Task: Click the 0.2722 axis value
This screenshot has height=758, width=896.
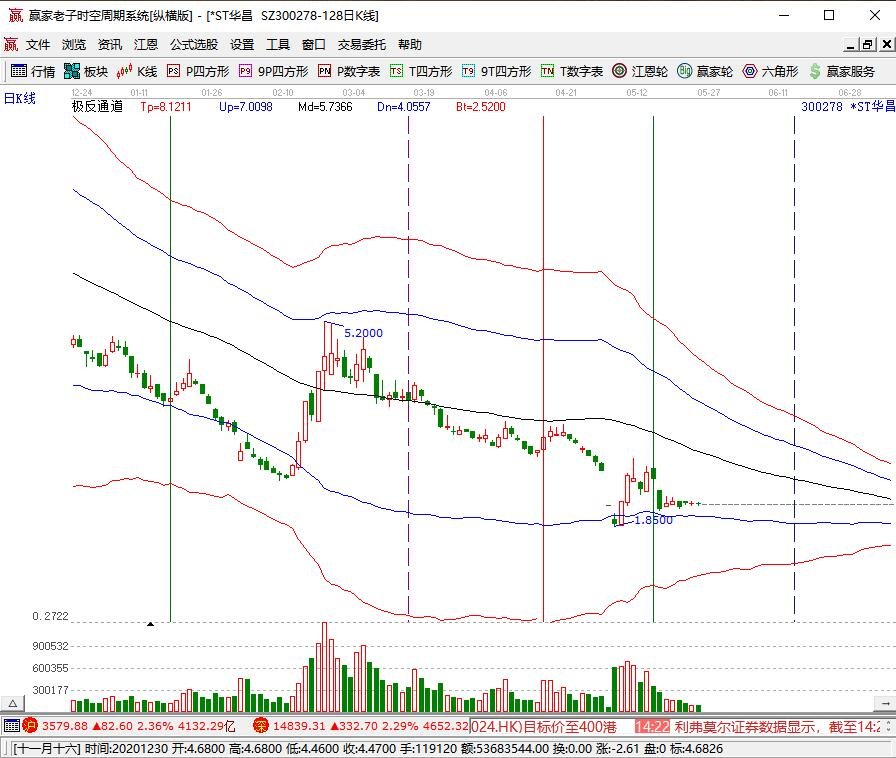Action: pos(50,616)
